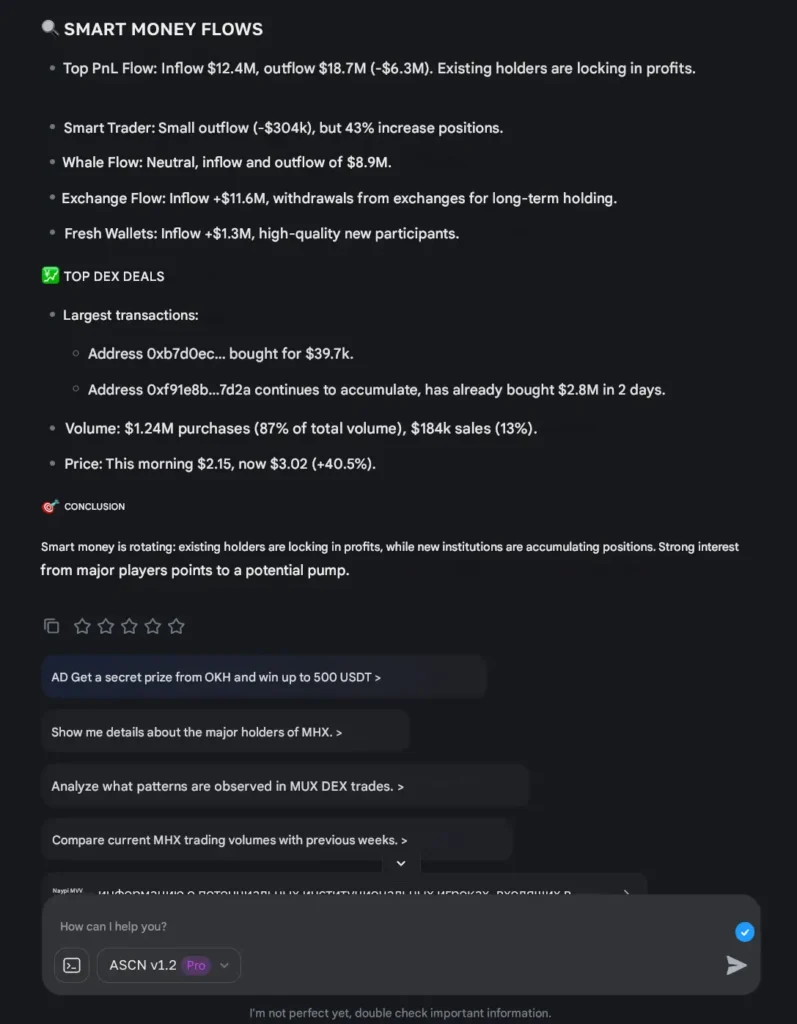Select the third star in the rating row
Viewport: 797px width, 1024px height.
129,625
